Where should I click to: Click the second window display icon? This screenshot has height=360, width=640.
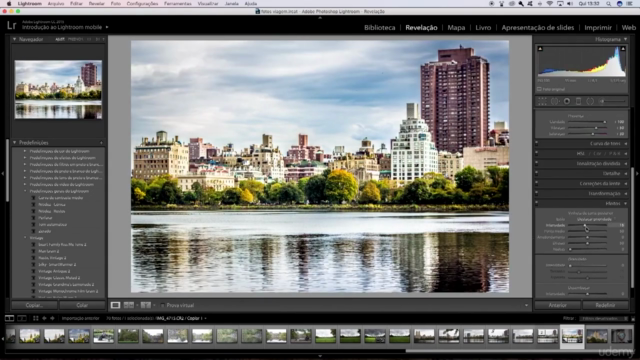22,318
